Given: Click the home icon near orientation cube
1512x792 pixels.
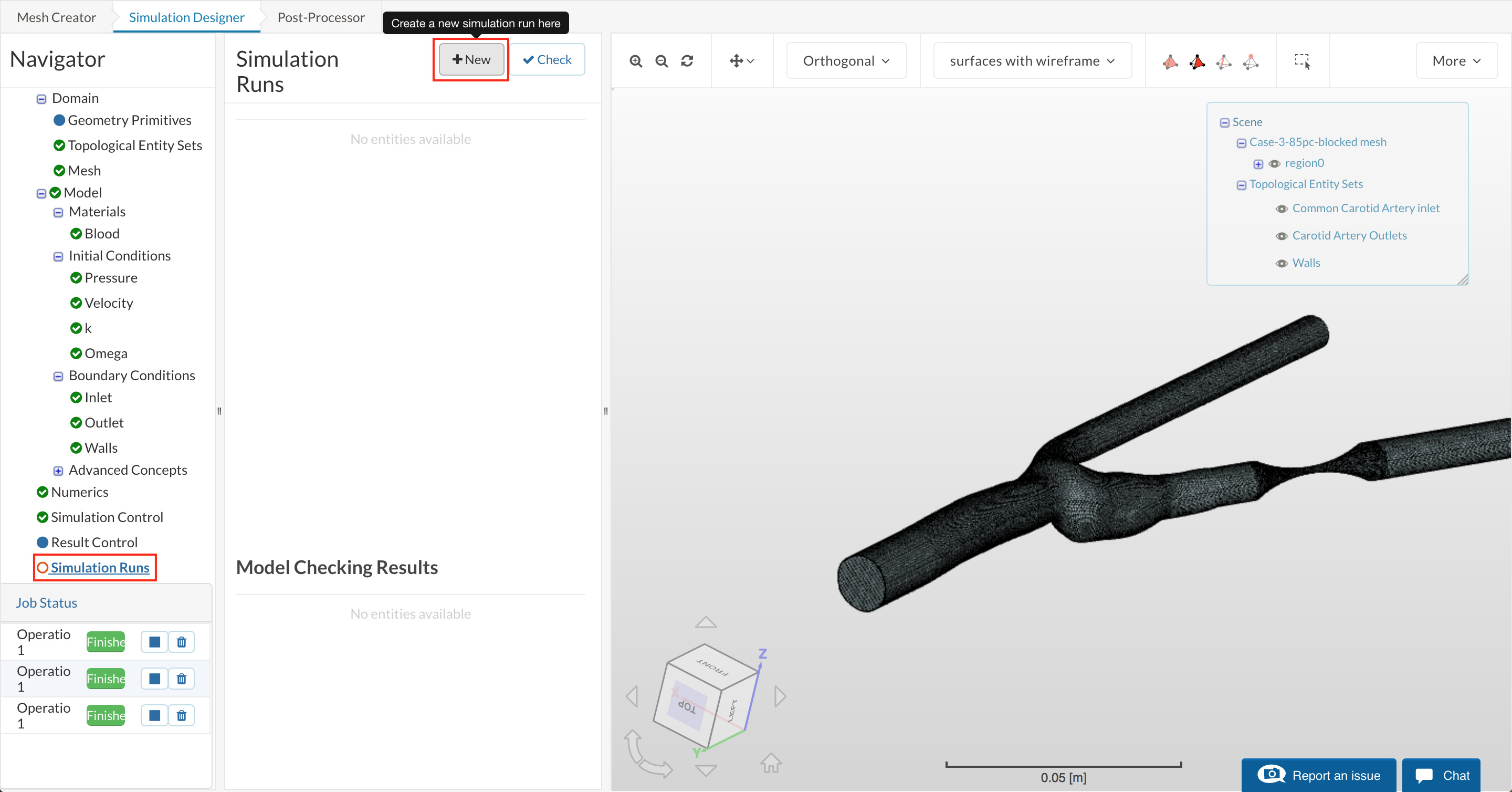Looking at the screenshot, I should point(771,763).
